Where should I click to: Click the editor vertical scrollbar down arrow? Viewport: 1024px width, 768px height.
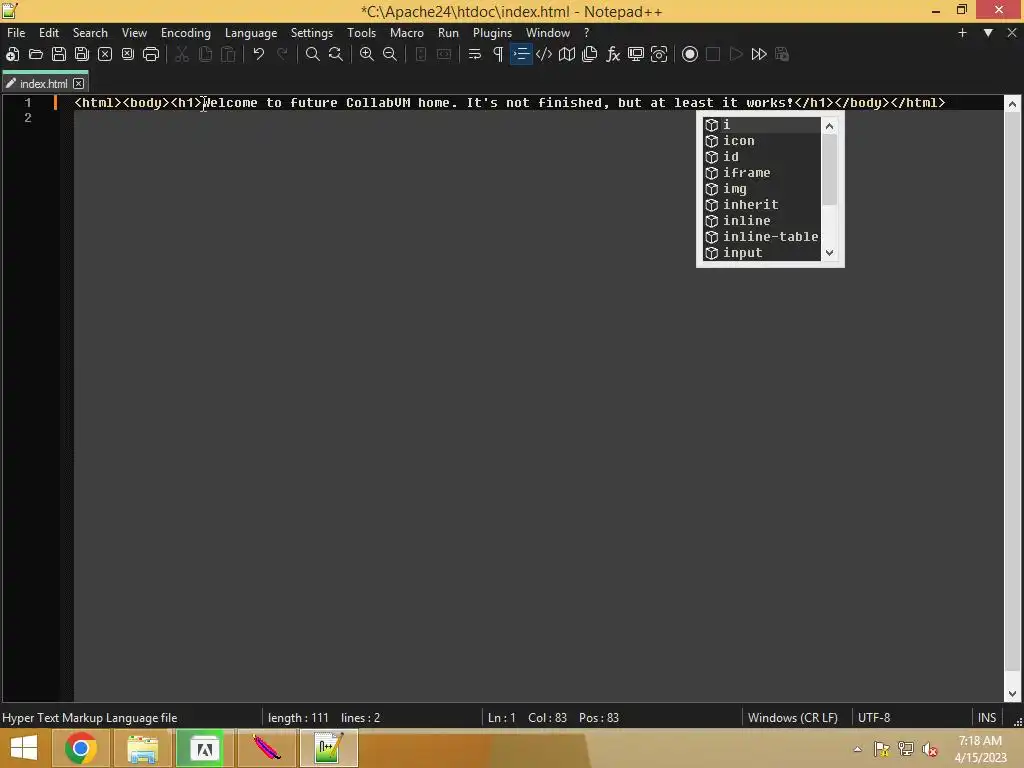click(1012, 694)
